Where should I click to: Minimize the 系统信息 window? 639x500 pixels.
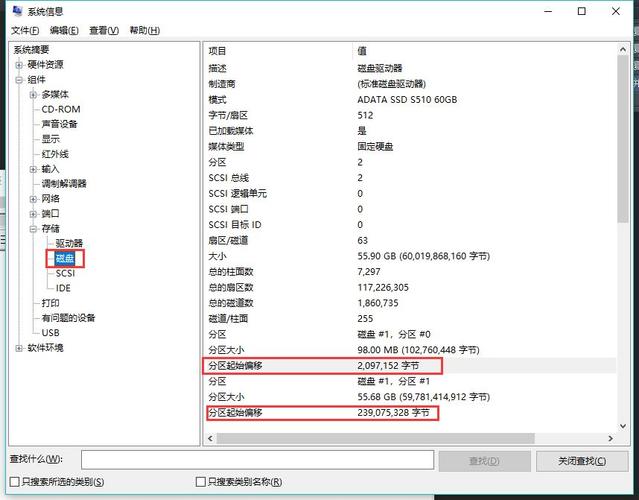[549, 11]
